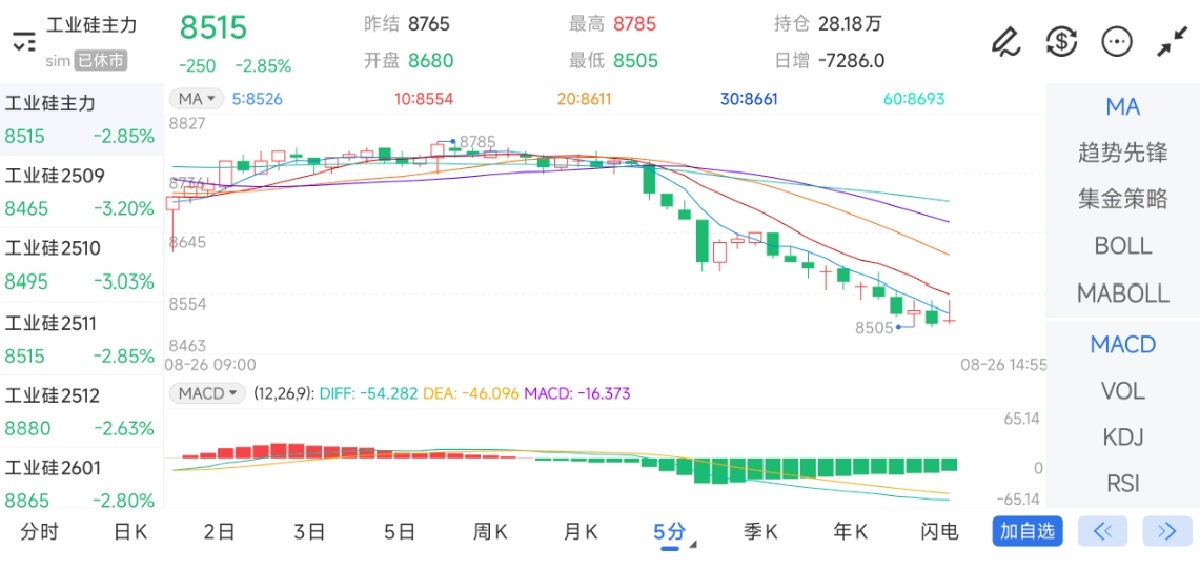This screenshot has width=1200, height=567.
Task: Tap the 工业硅主力 title in header
Action: tap(92, 26)
